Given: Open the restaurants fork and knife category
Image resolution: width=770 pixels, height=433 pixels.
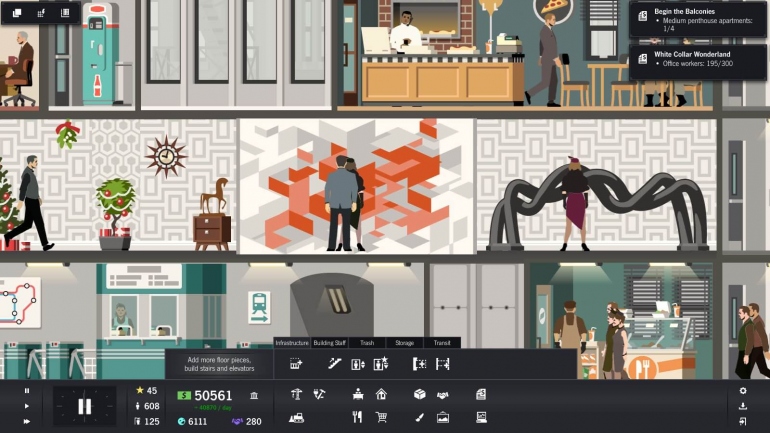Looking at the screenshot, I should [x=358, y=417].
